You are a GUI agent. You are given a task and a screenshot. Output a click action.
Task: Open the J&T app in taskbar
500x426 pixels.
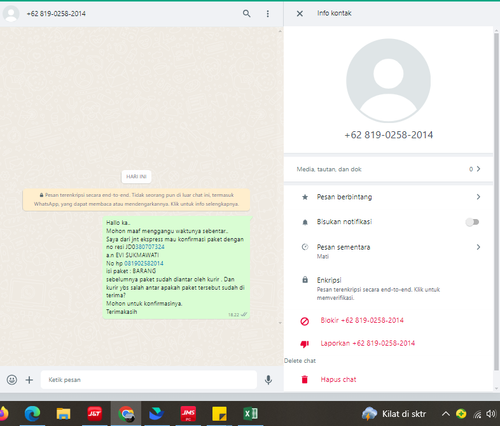click(95, 414)
